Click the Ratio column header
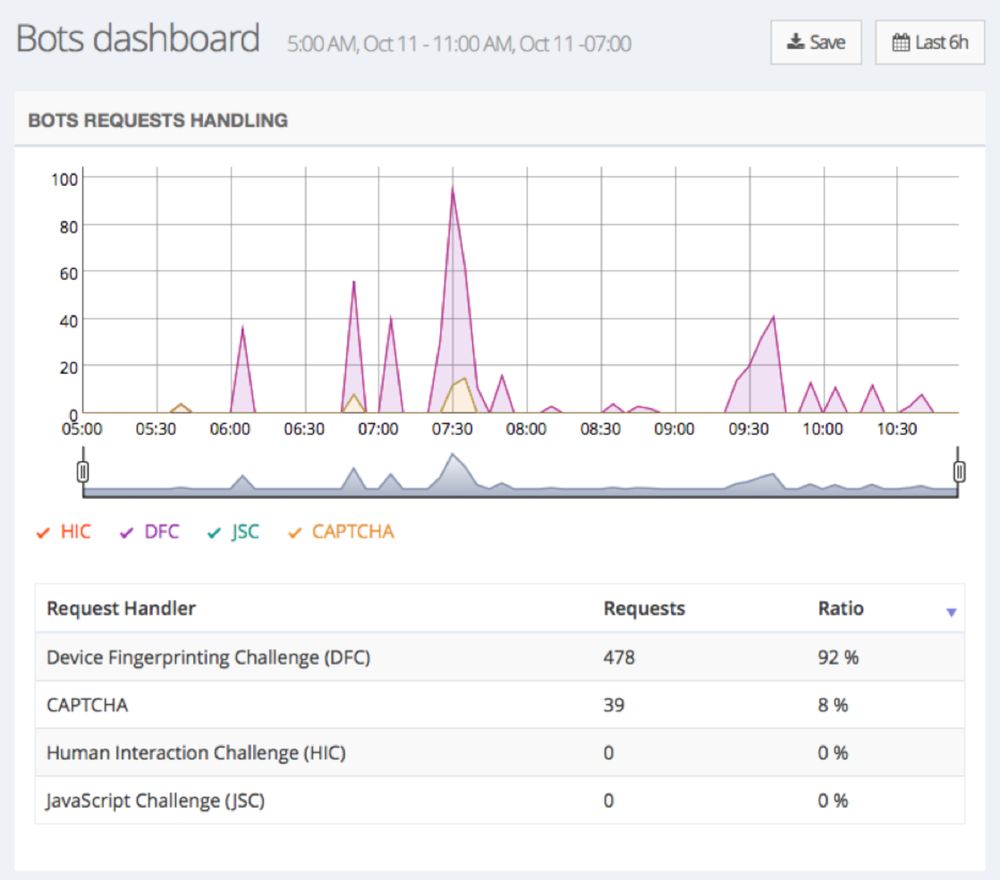Image resolution: width=1000 pixels, height=880 pixels. pos(841,608)
